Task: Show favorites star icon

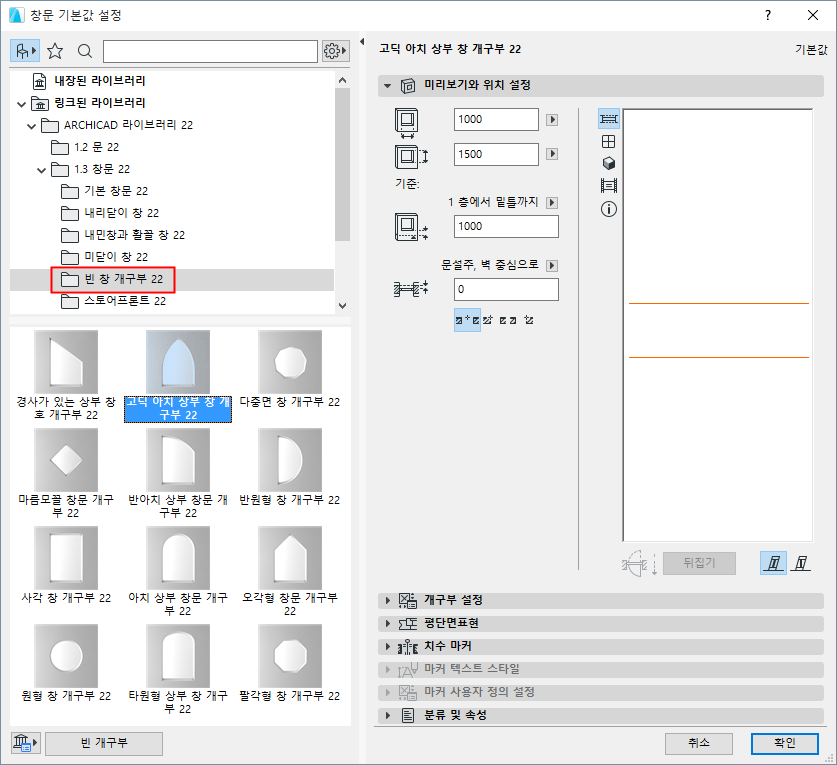Action: pyautogui.click(x=55, y=51)
